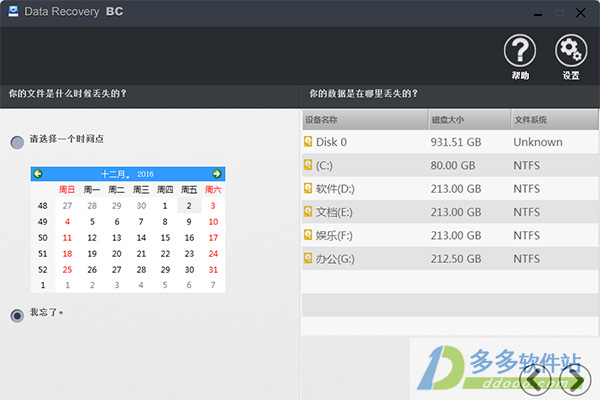
Task: Click the 娱乐(F:) drive icon
Action: pyautogui.click(x=308, y=235)
